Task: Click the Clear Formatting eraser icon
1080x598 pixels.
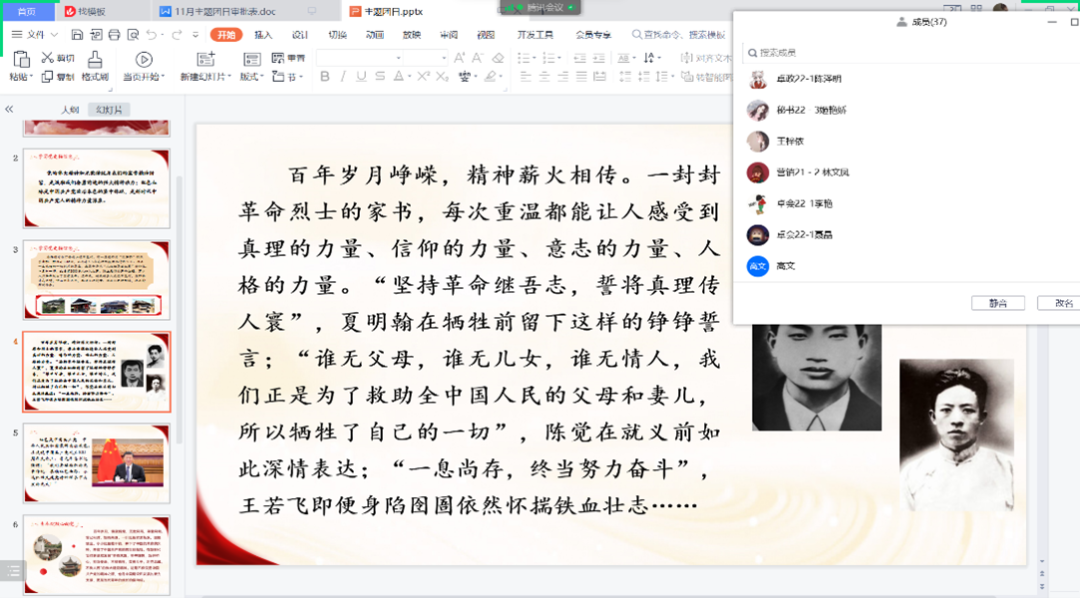Action: click(x=498, y=58)
